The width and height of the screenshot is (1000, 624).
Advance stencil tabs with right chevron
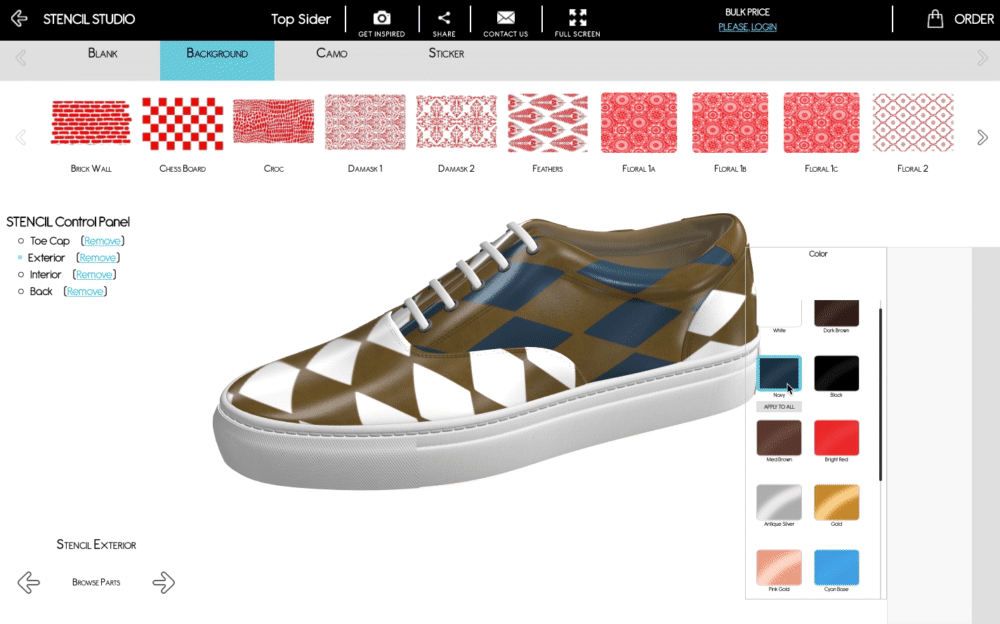(982, 58)
